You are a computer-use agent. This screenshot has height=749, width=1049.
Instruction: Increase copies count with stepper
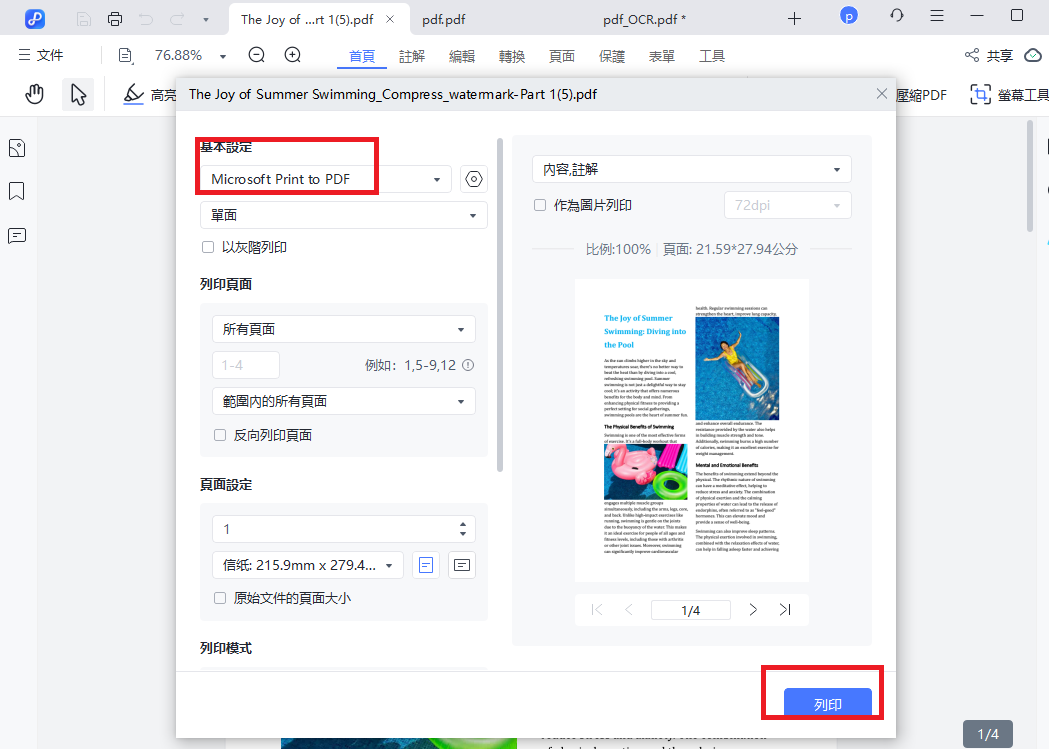[x=461, y=523]
